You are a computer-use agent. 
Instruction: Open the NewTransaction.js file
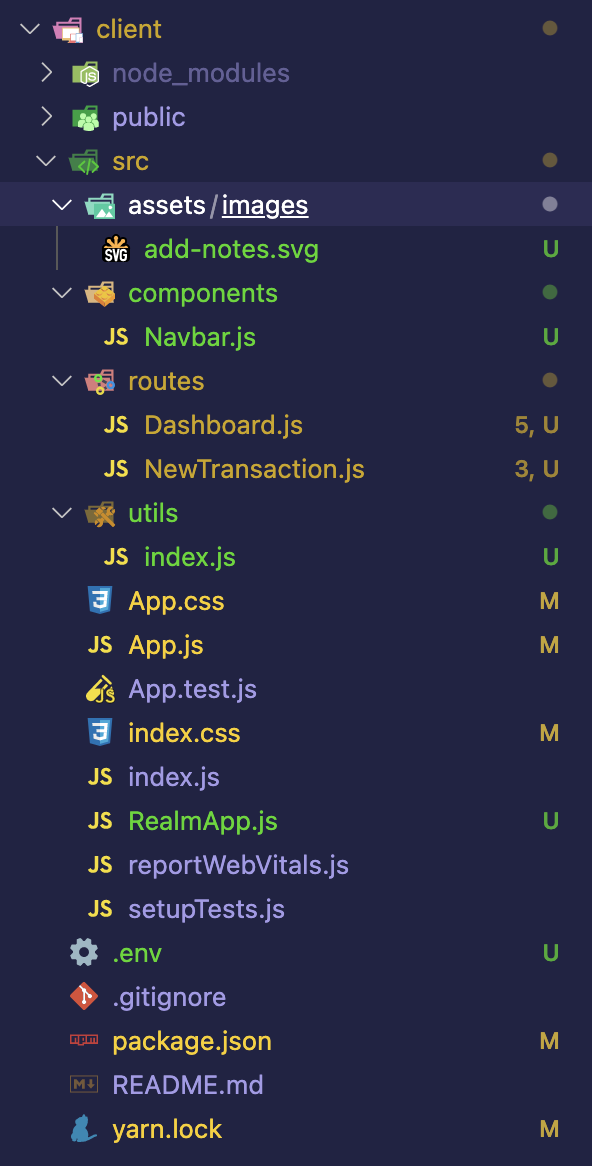(254, 469)
